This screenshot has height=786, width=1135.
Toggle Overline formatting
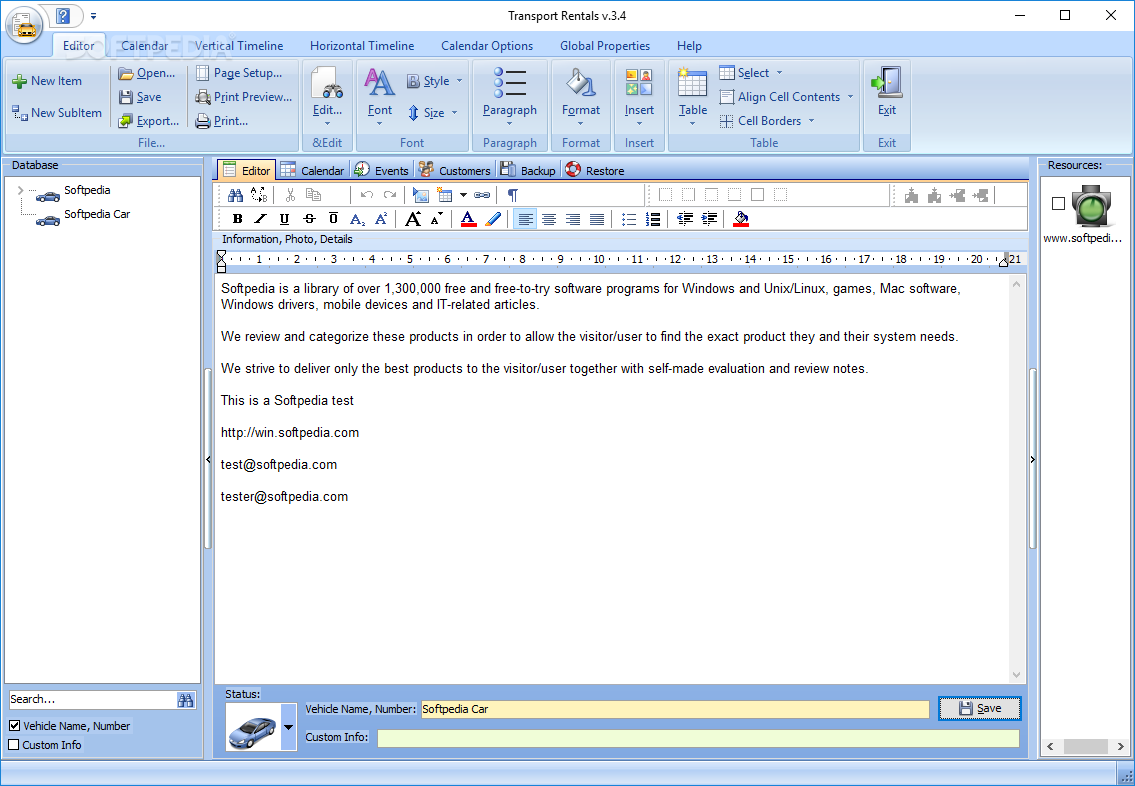tap(333, 219)
